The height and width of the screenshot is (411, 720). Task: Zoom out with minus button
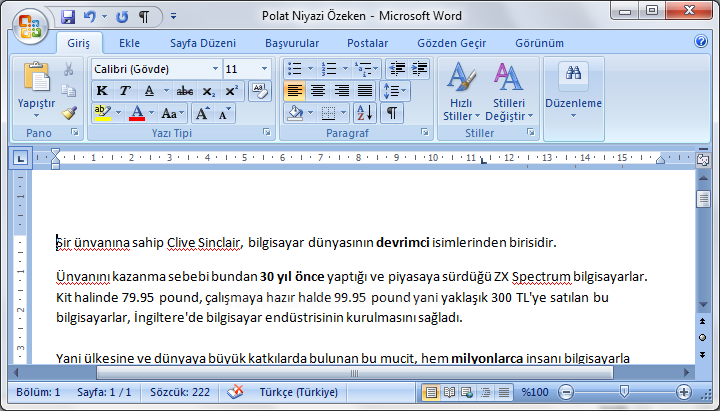566,392
